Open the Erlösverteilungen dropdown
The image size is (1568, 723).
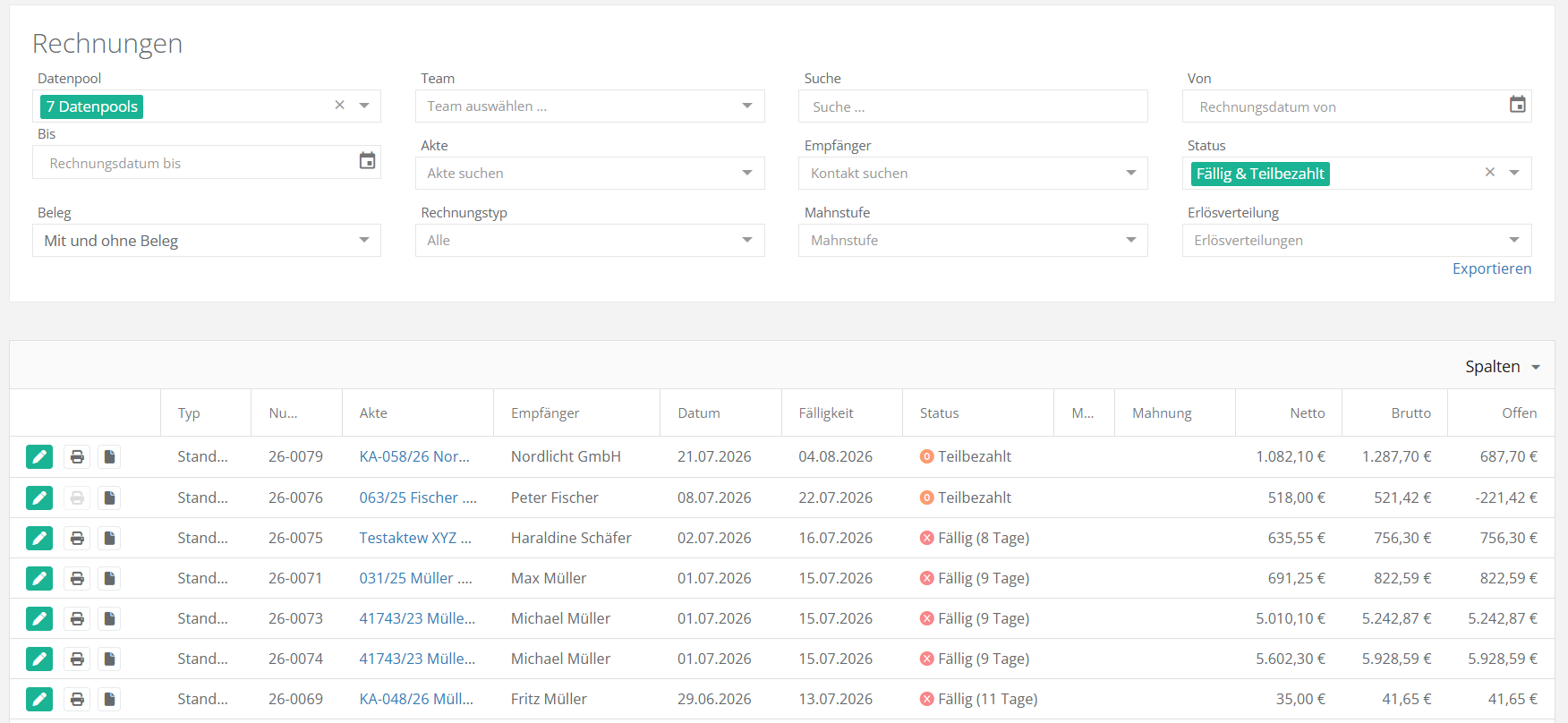point(1357,240)
